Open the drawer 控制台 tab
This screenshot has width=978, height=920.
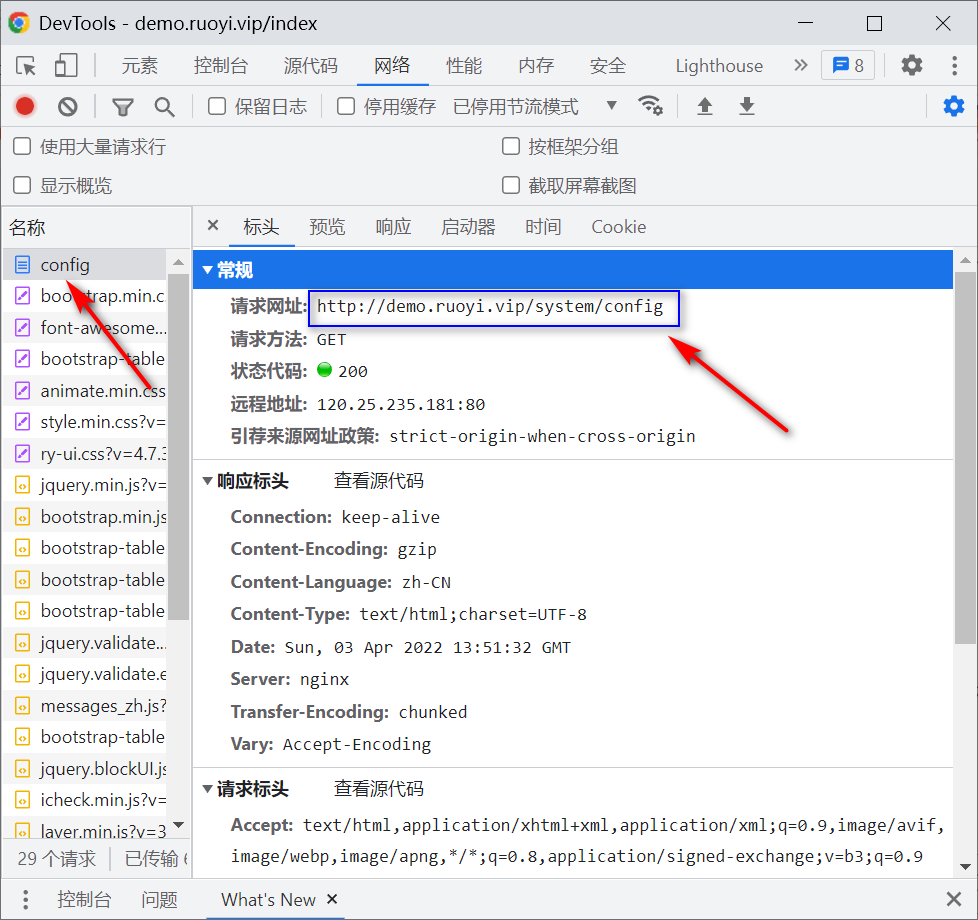click(84, 899)
